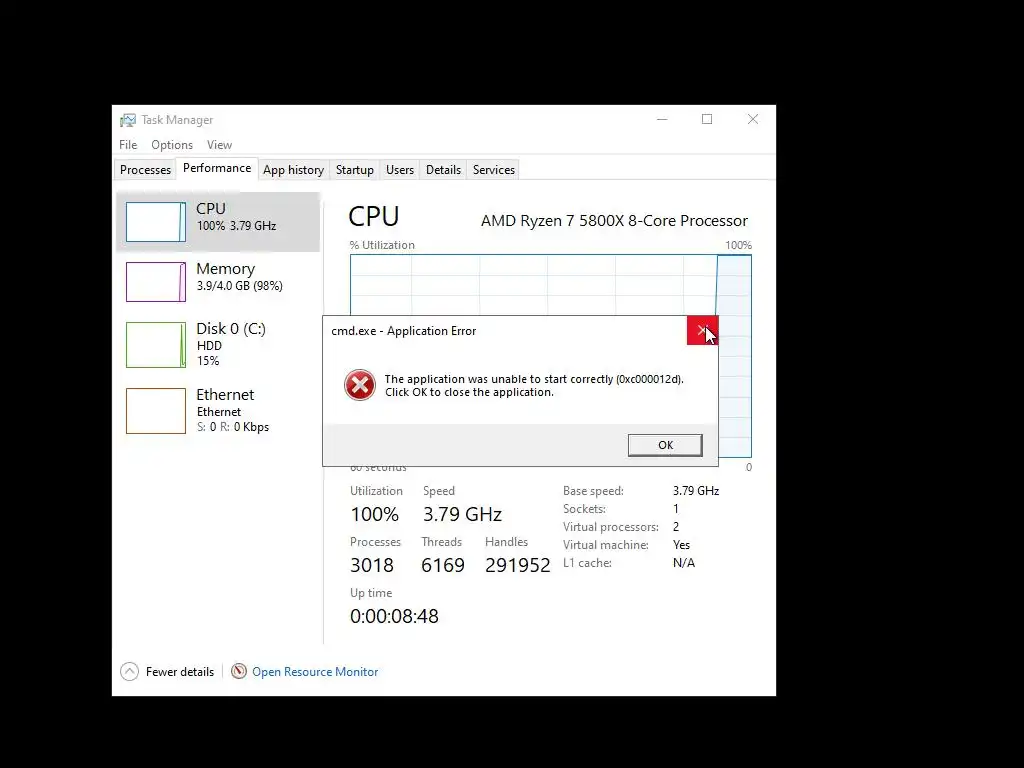This screenshot has width=1024, height=768.
Task: Click the AMD Ryzen 7 5800X processor name
Action: (x=614, y=221)
